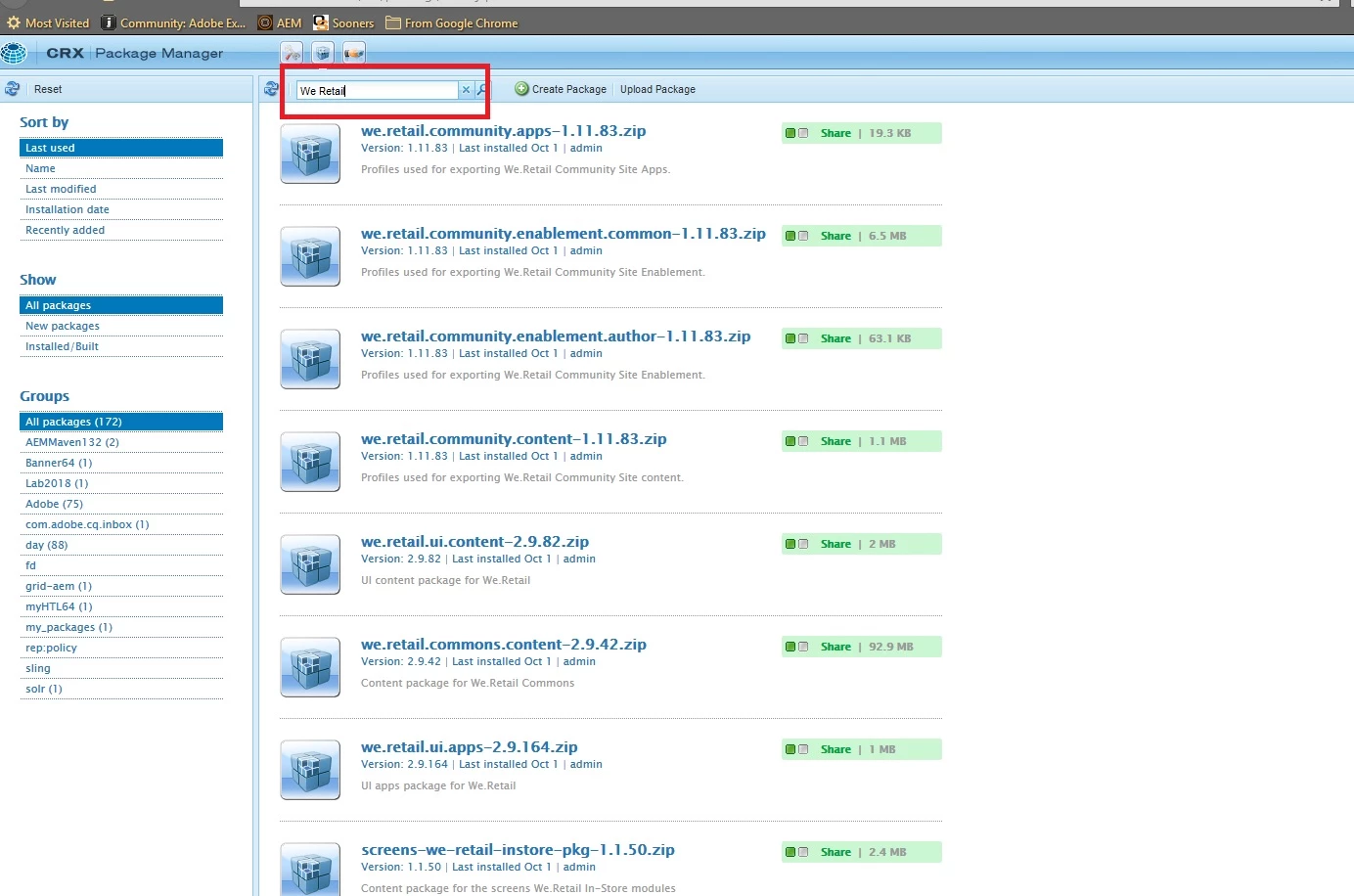
Task: Select the Adobe (75) group
Action: pos(121,504)
